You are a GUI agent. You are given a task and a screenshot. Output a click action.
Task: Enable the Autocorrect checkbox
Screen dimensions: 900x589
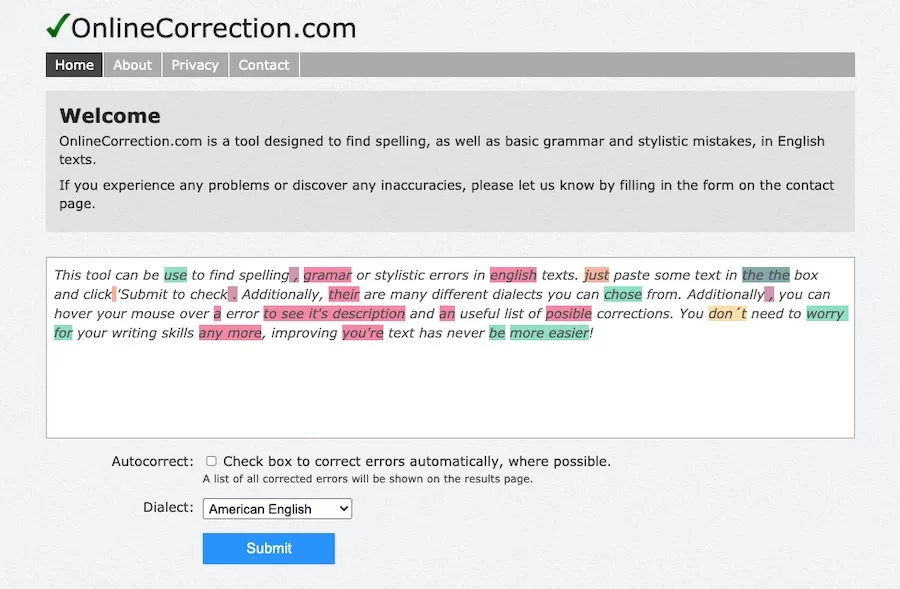[211, 462]
